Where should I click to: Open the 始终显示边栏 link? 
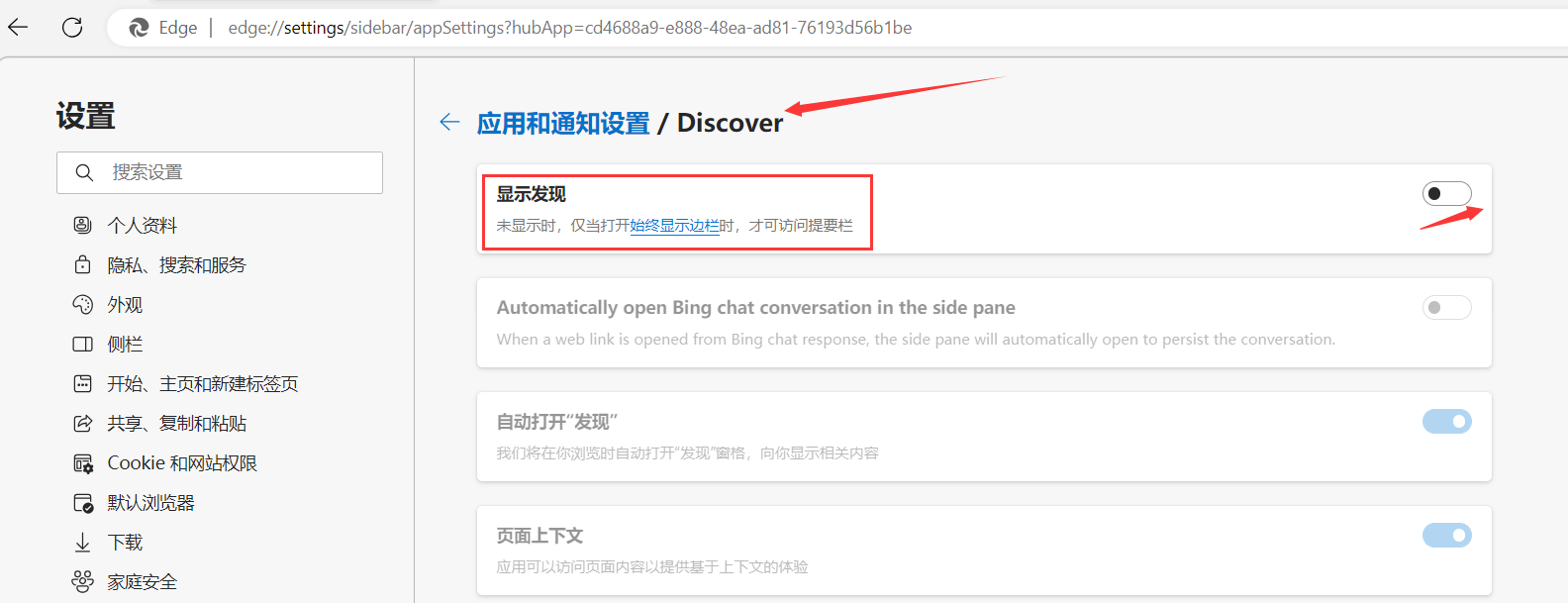click(x=674, y=226)
